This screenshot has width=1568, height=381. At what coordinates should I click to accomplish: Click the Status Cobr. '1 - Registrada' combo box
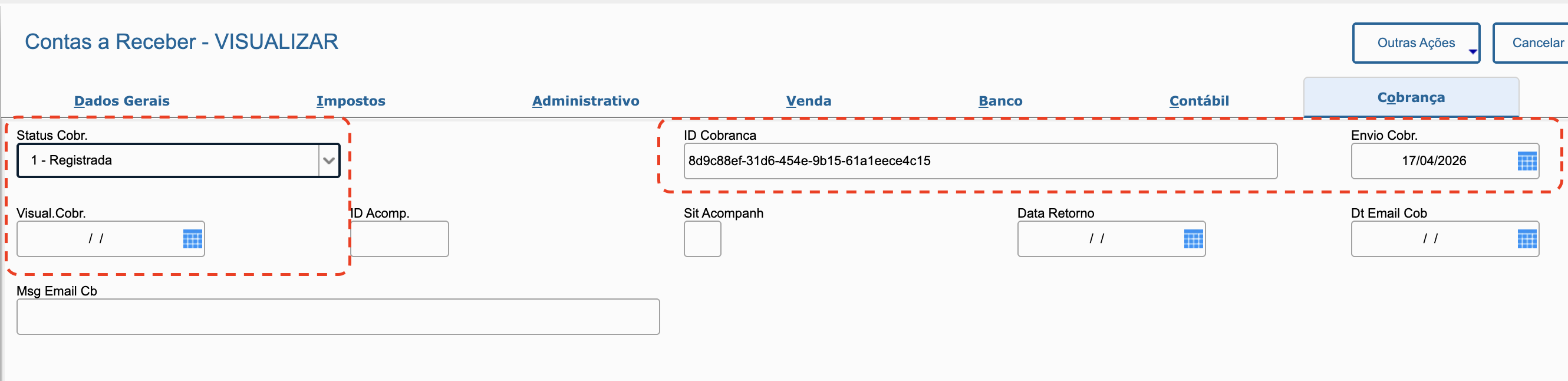(168, 160)
